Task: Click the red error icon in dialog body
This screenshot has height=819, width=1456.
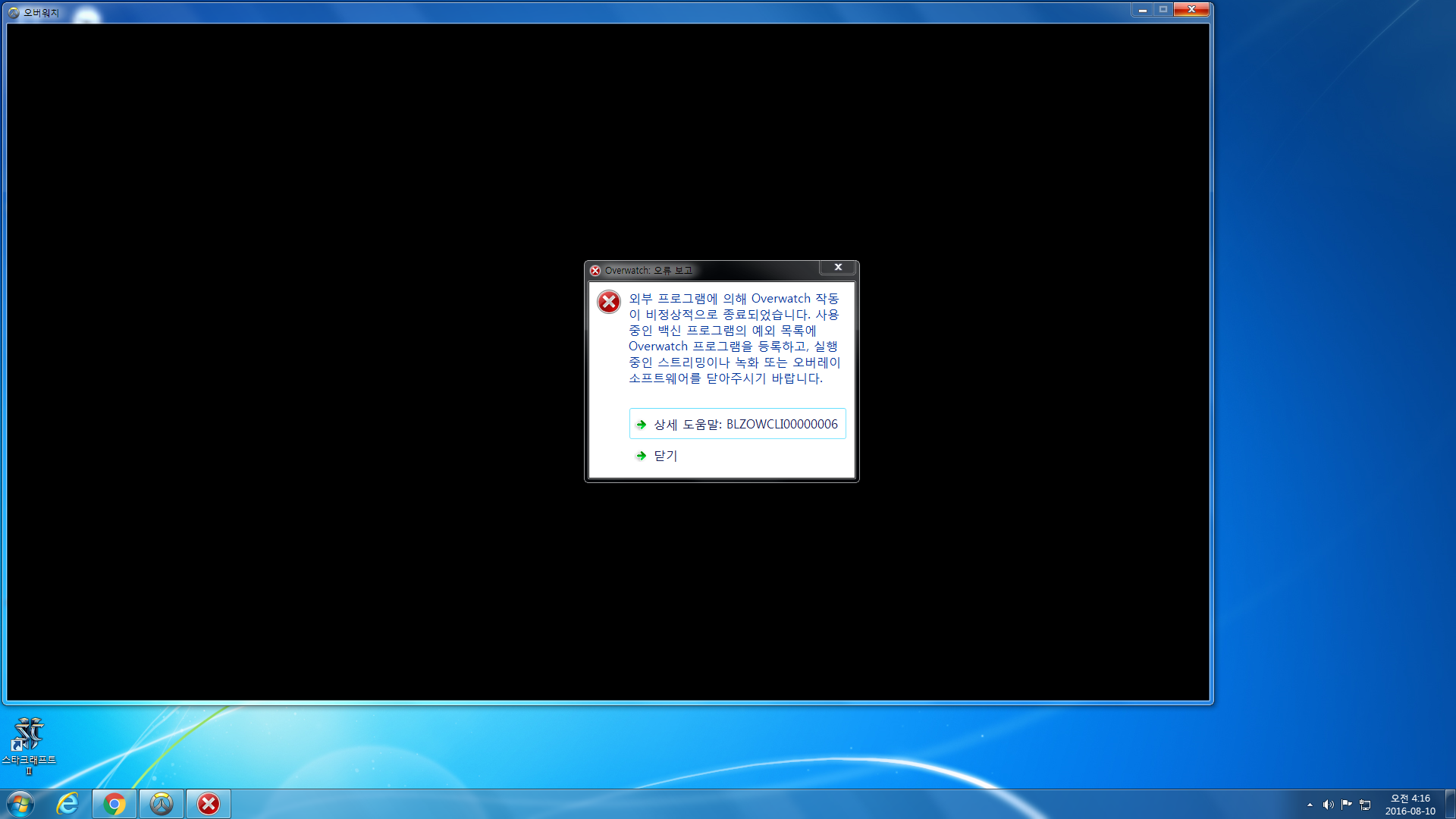Action: point(608,302)
